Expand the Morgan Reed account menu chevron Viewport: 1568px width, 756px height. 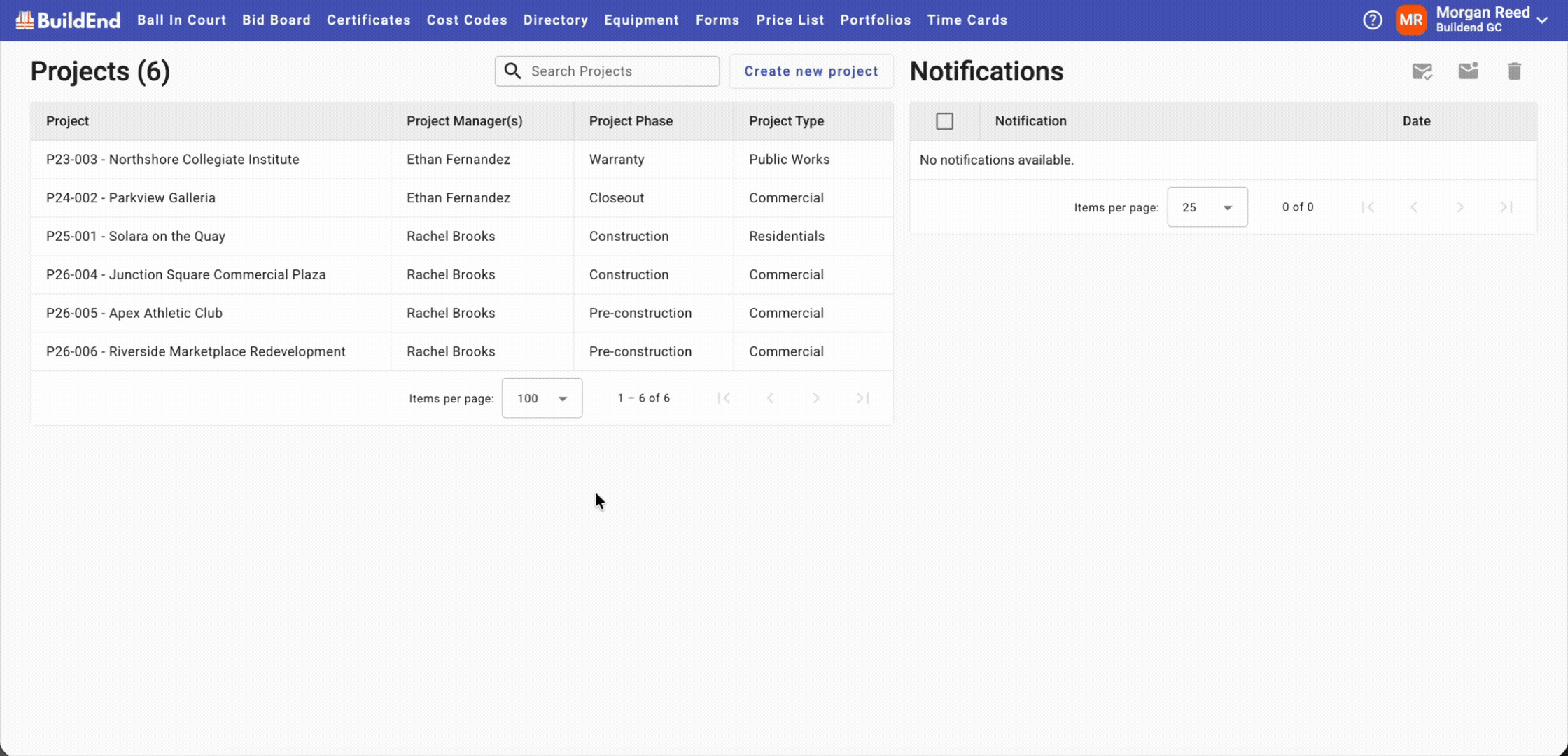coord(1543,20)
